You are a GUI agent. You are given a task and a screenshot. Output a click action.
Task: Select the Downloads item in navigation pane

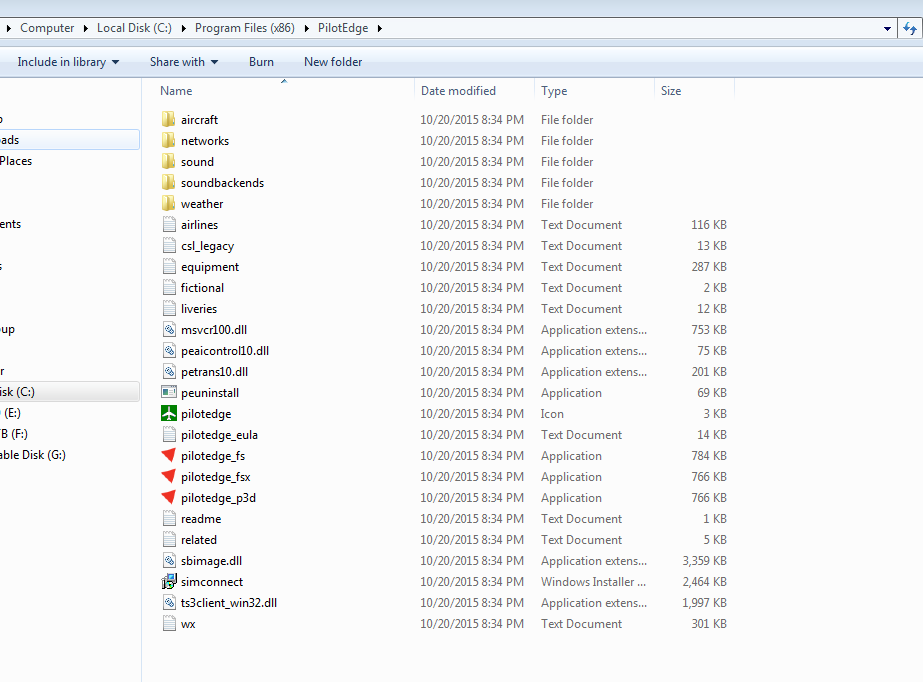point(69,140)
